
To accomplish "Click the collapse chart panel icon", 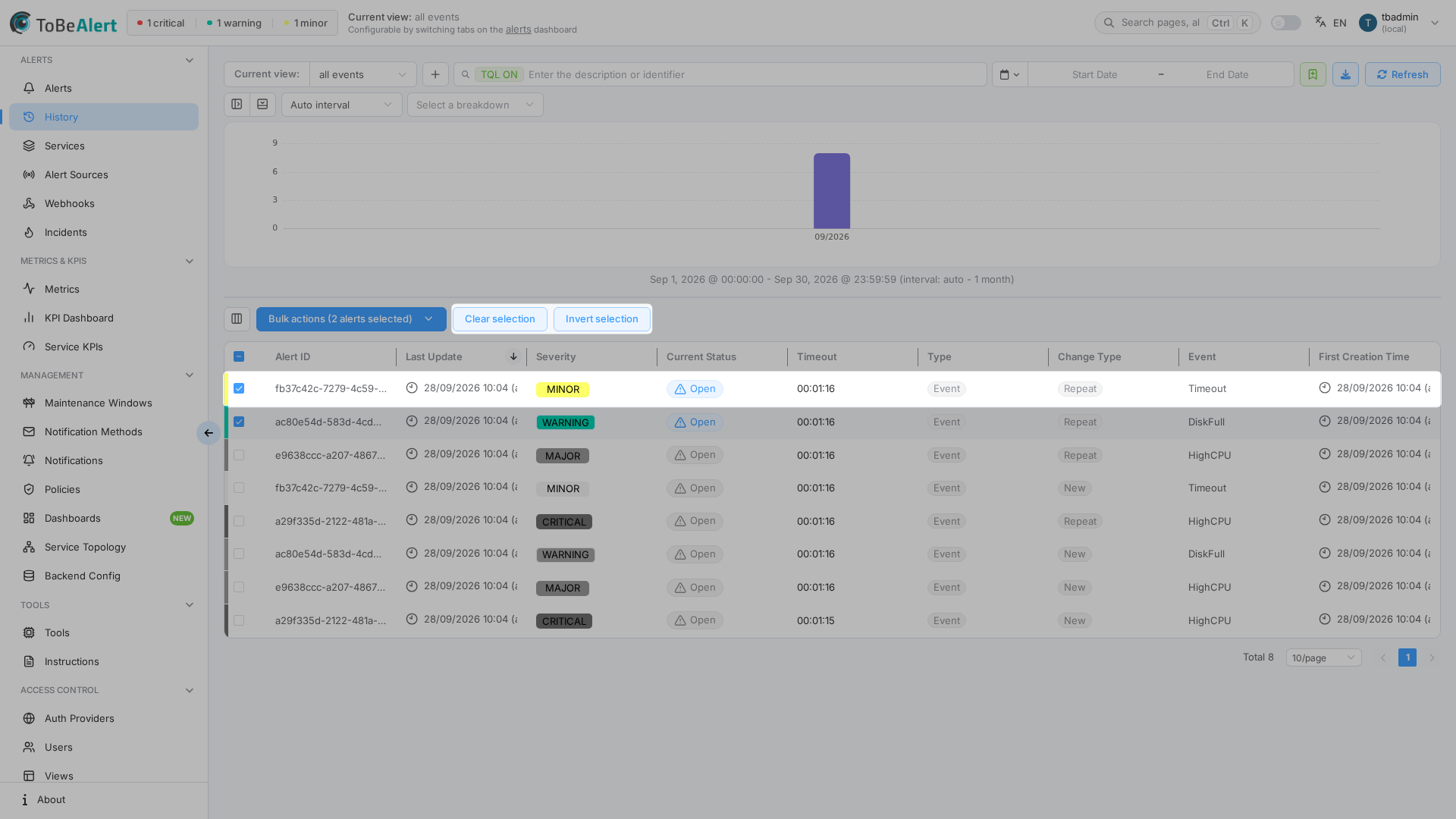I will coord(262,105).
